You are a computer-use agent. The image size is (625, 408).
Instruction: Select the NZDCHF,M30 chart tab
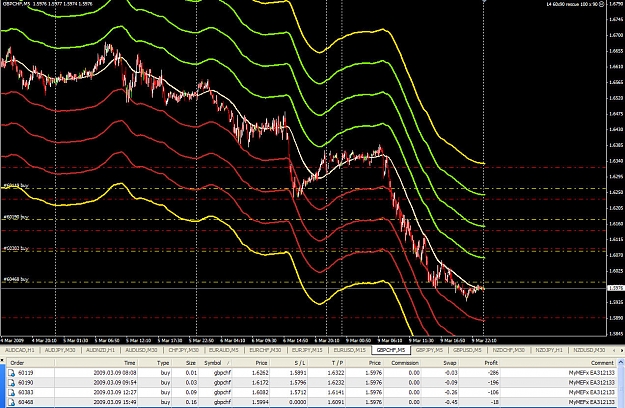509,350
